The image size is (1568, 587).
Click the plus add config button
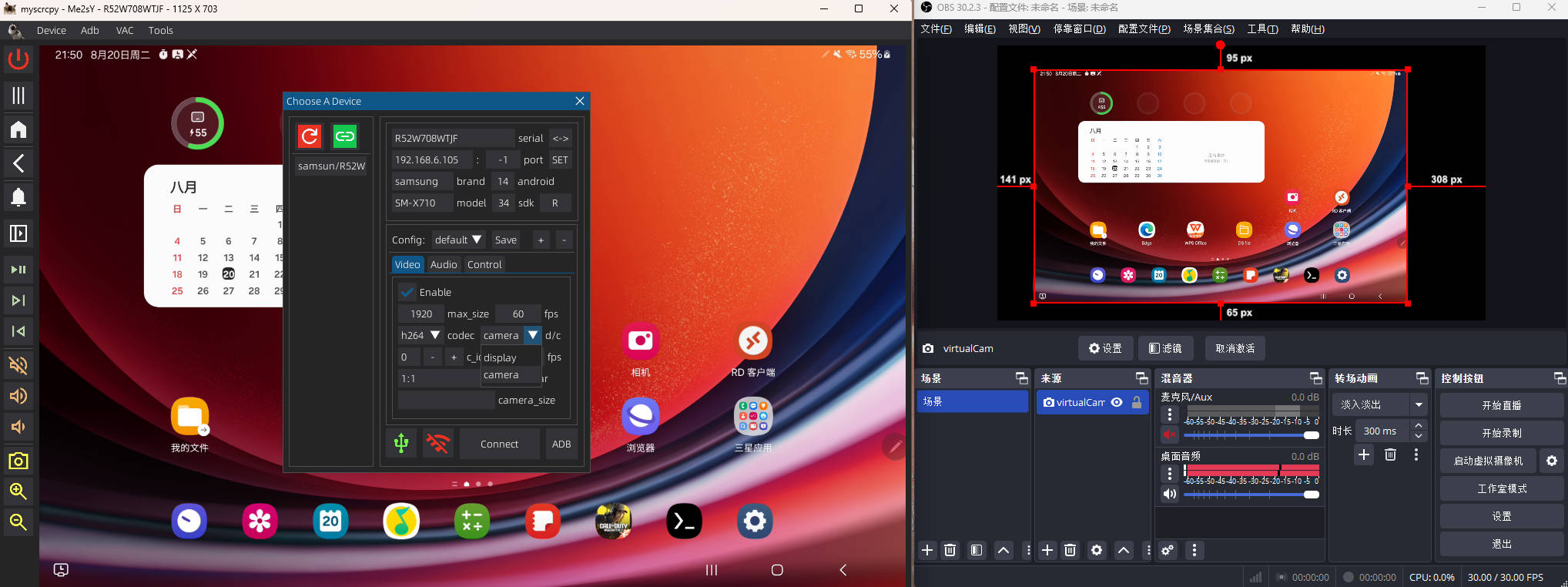541,240
